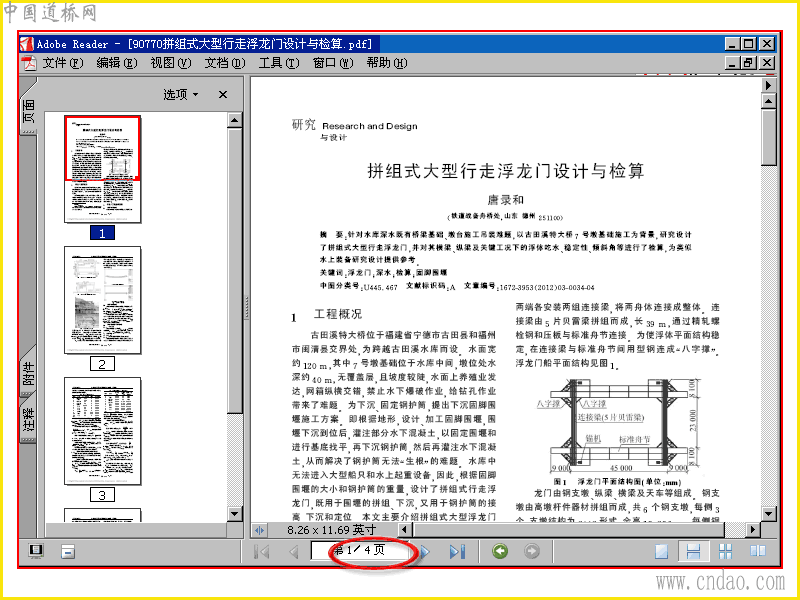Viewport: 800px width, 600px height.
Task: Open the 工具 menu
Action: pyautogui.click(x=279, y=63)
